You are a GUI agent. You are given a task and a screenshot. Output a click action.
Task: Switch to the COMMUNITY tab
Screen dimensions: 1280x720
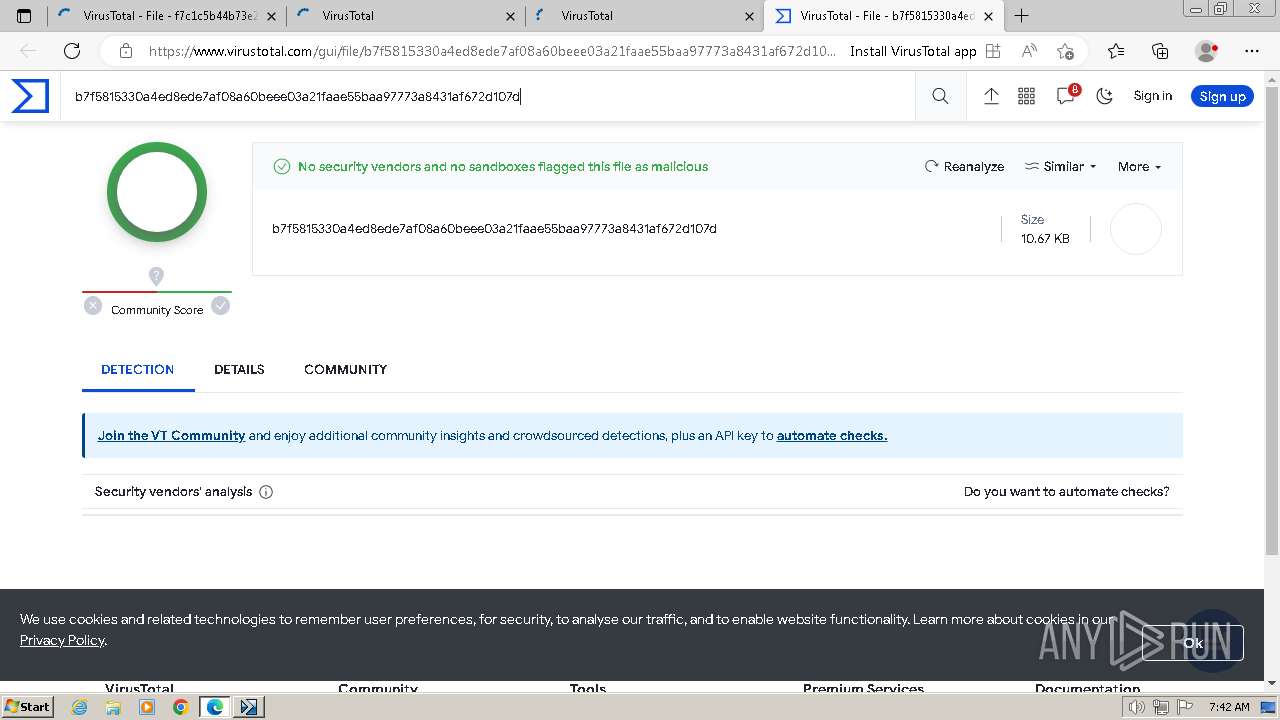point(345,369)
